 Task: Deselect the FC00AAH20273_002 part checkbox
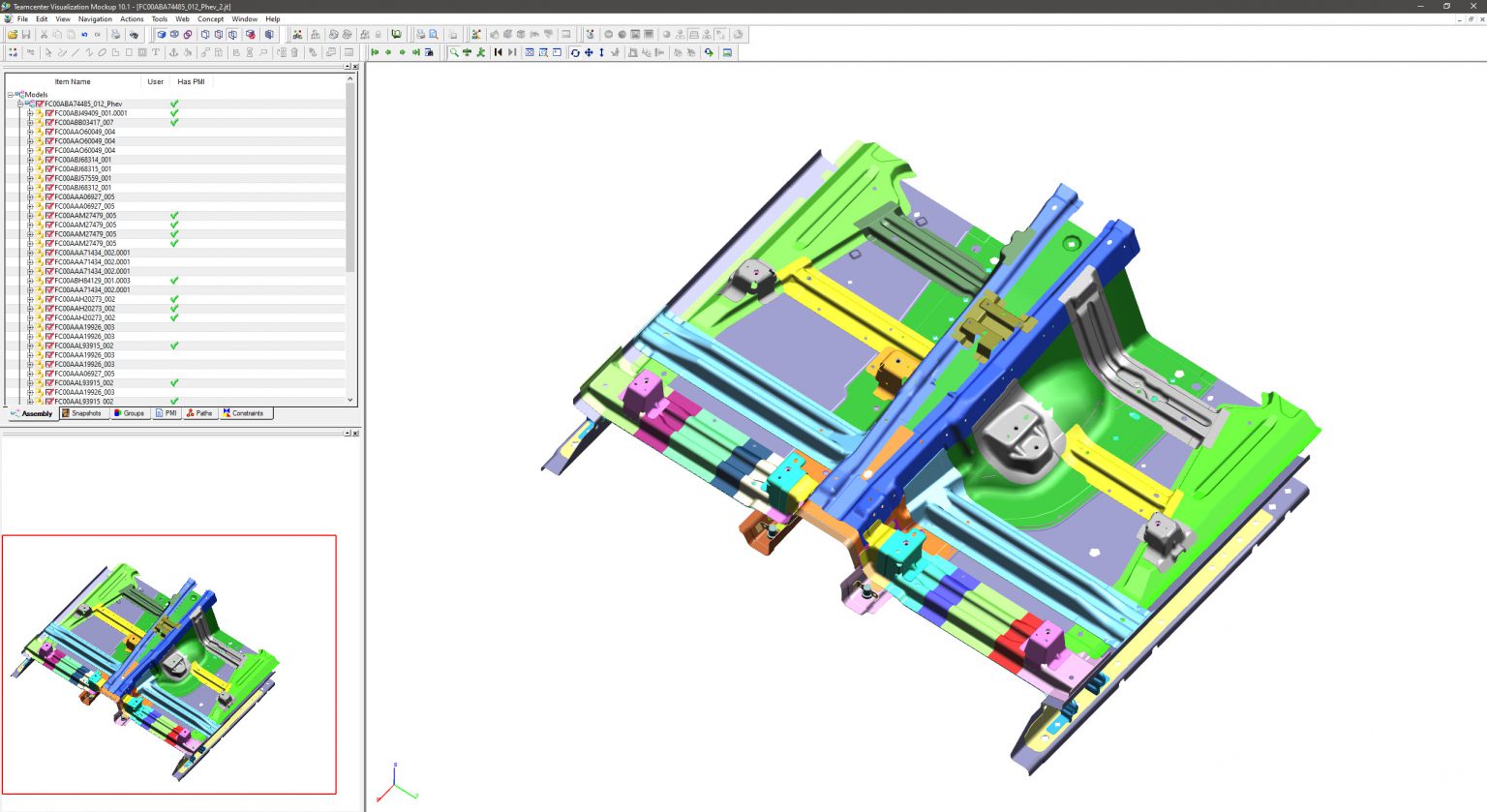pyautogui.click(x=50, y=299)
